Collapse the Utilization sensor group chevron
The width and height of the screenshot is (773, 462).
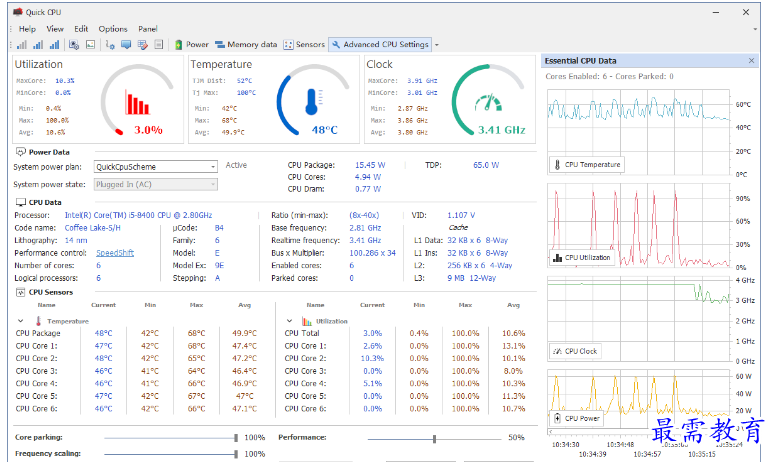[289, 321]
